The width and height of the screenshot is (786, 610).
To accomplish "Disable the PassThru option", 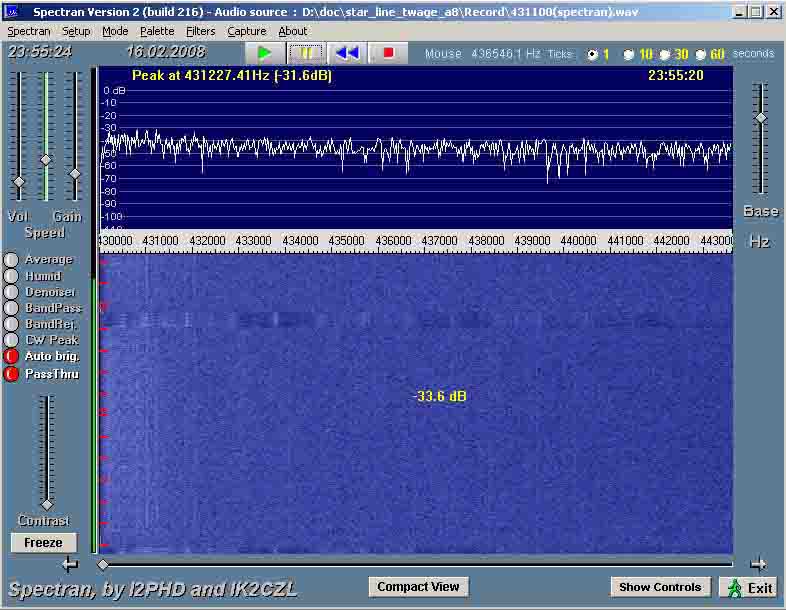I will [11, 374].
